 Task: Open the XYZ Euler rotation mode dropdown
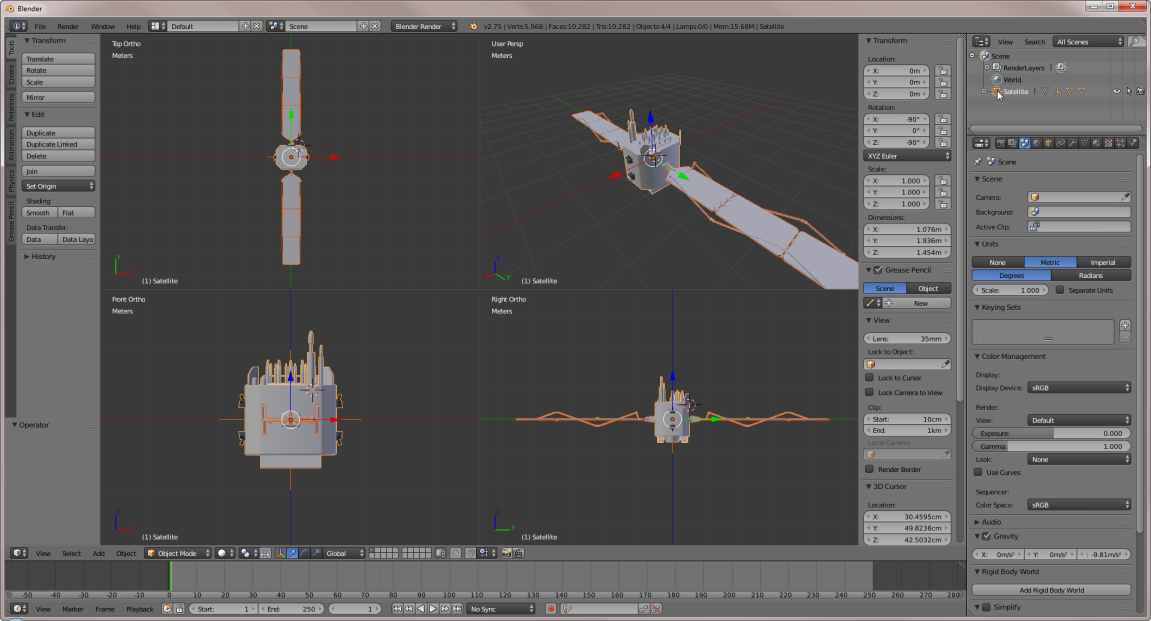point(907,156)
